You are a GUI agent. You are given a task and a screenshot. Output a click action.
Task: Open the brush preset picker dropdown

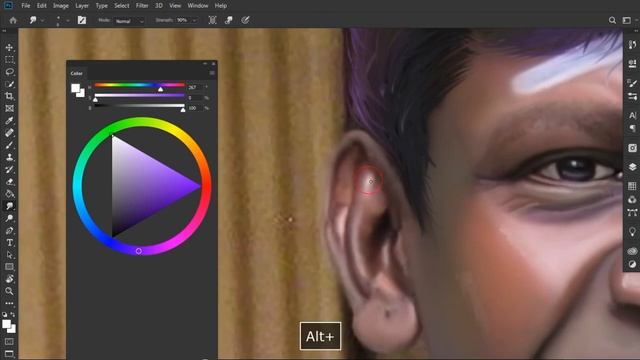point(68,20)
